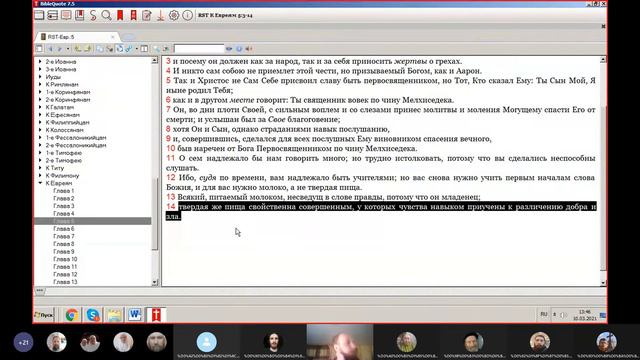Click the icon right of copy pages
This screenshot has width=640, height=360.
(110, 49)
